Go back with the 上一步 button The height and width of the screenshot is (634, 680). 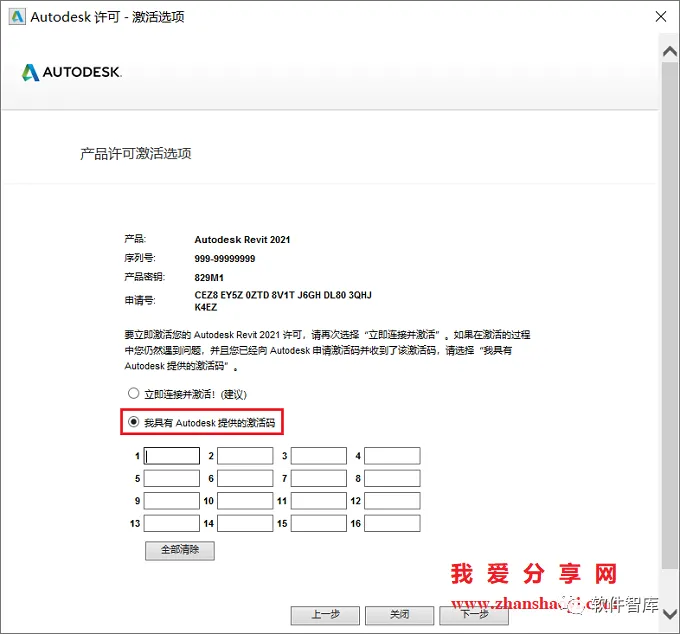click(x=325, y=615)
